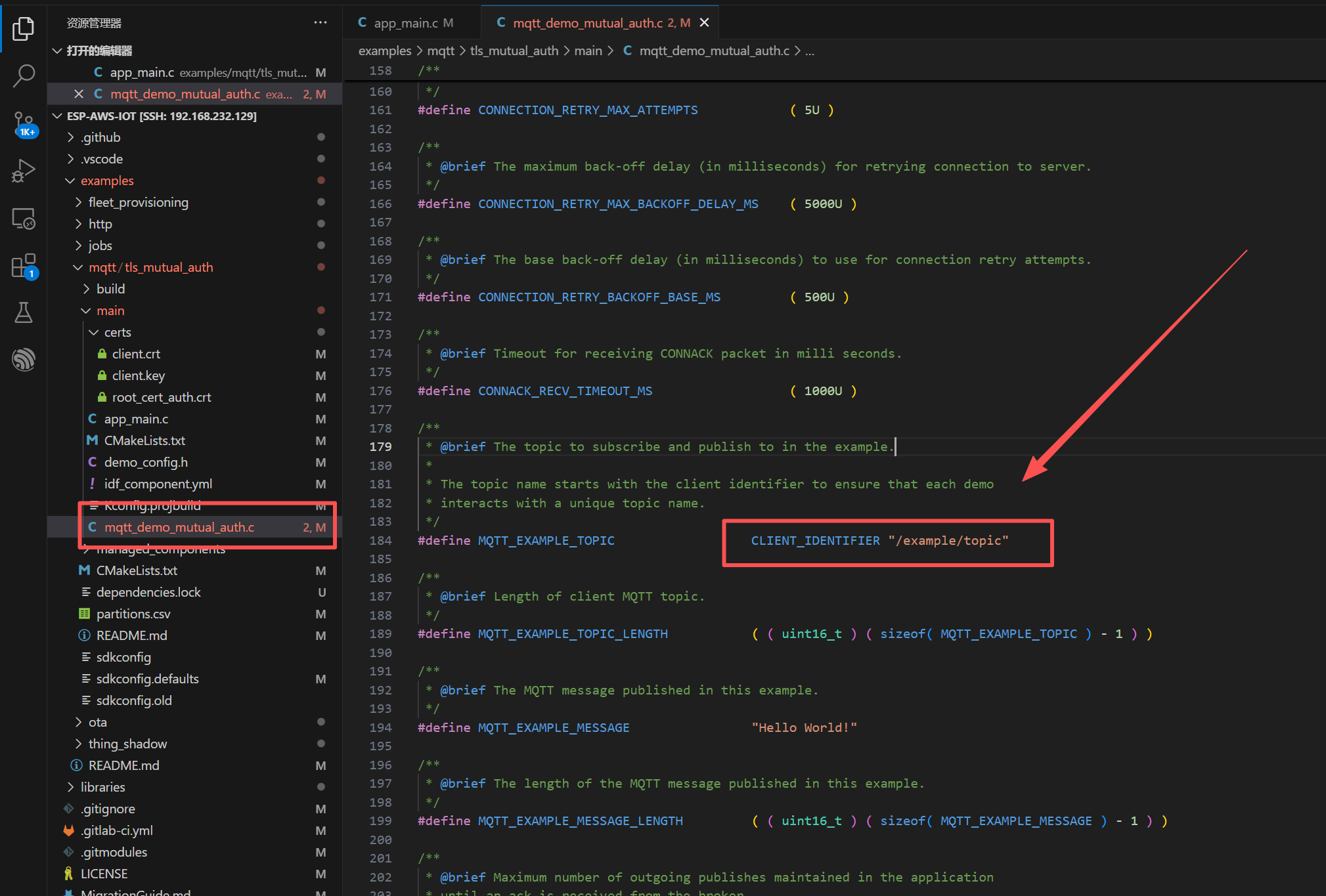Click the tls_mutual_auth breadcrumb segment
1326x896 pixels.
click(514, 51)
